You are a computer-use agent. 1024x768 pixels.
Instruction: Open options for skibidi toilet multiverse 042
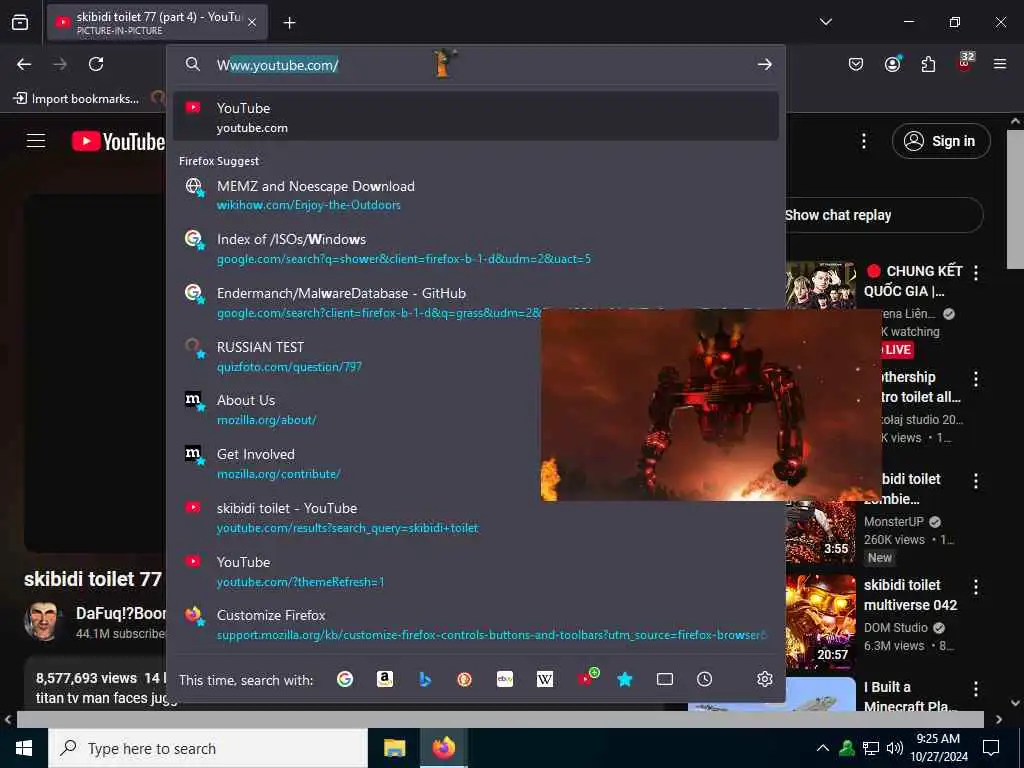click(x=976, y=586)
